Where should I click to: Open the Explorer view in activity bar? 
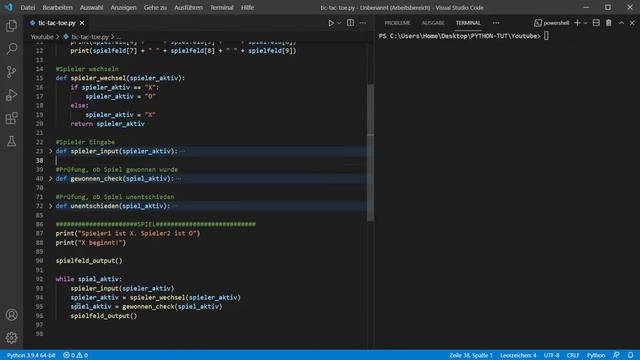click(x=11, y=26)
